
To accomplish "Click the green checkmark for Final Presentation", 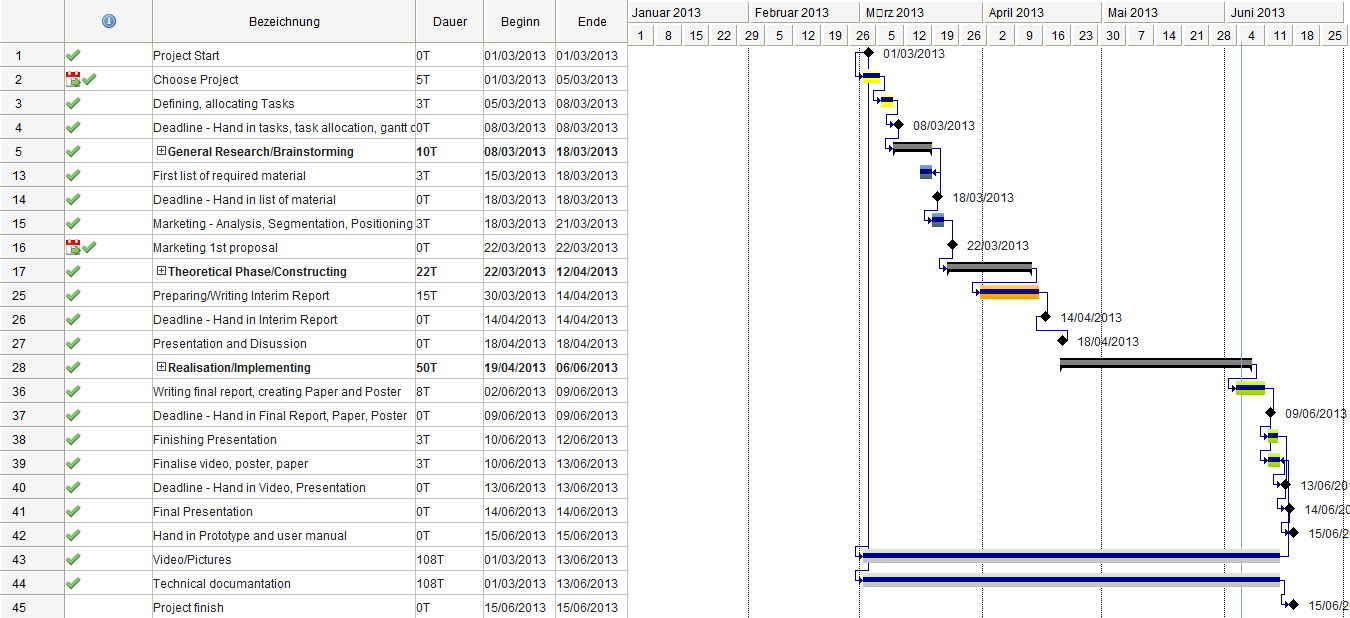I will 73,511.
